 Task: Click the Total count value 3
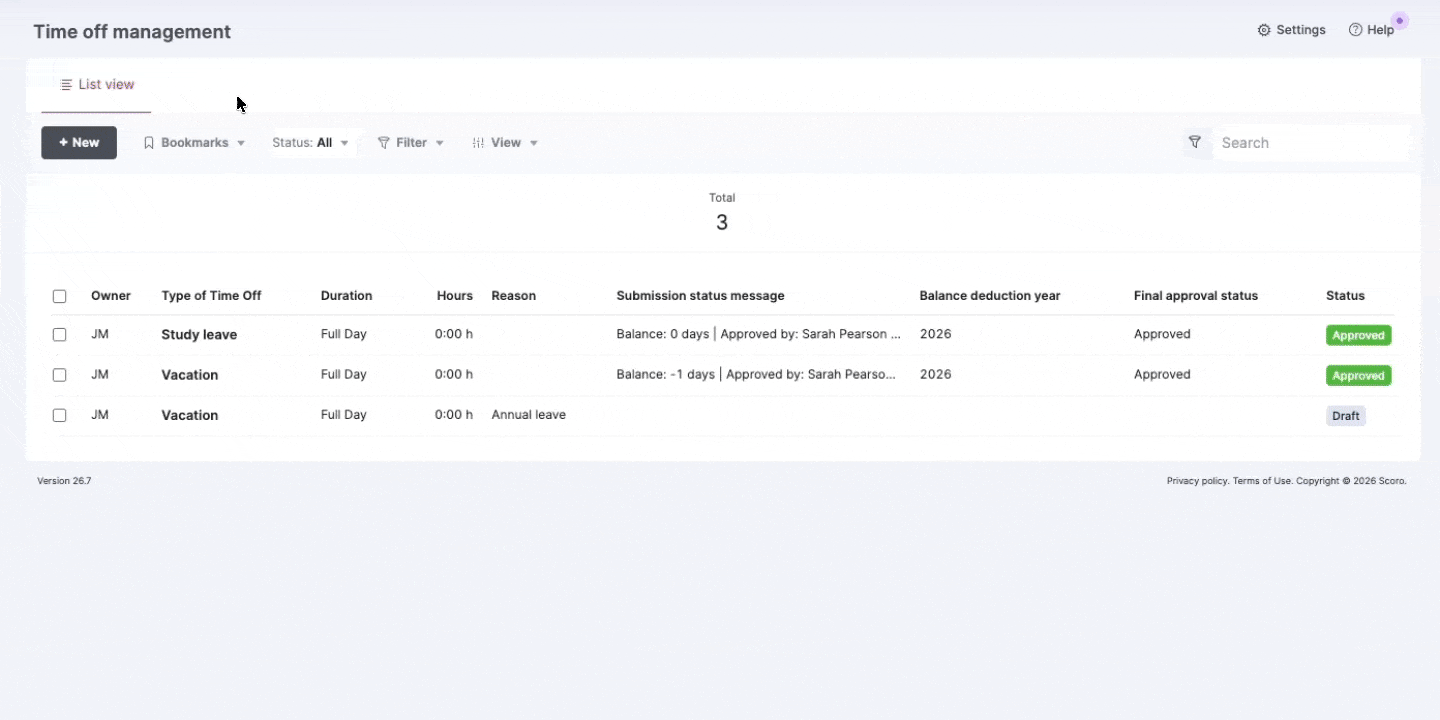click(x=722, y=223)
